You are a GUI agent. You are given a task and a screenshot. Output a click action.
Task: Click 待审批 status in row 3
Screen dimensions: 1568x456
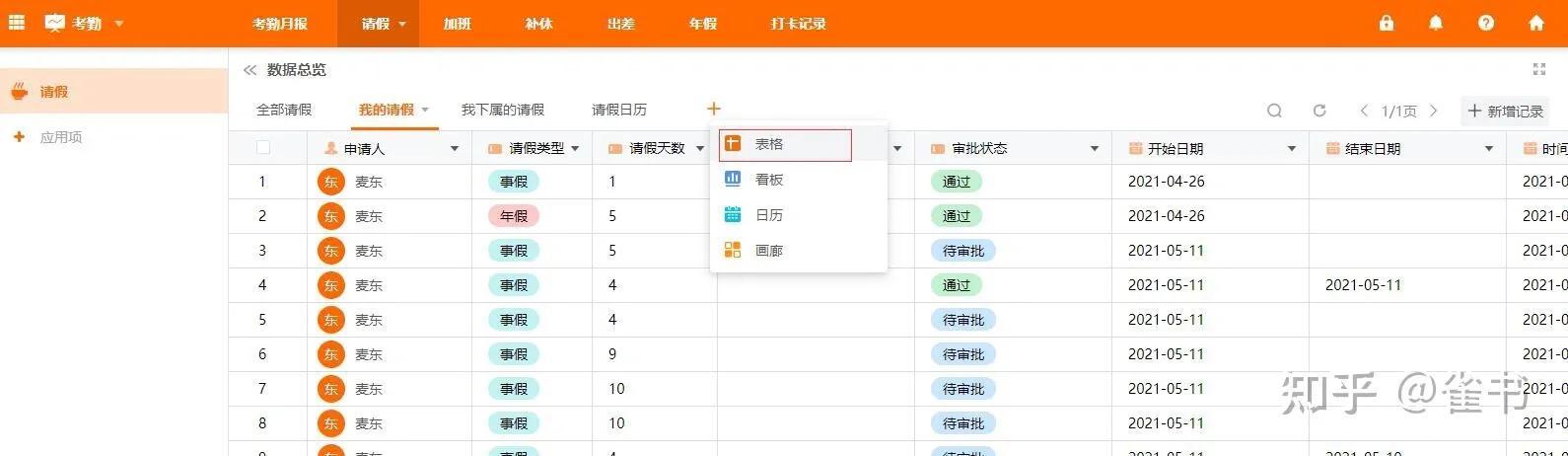[x=963, y=251]
